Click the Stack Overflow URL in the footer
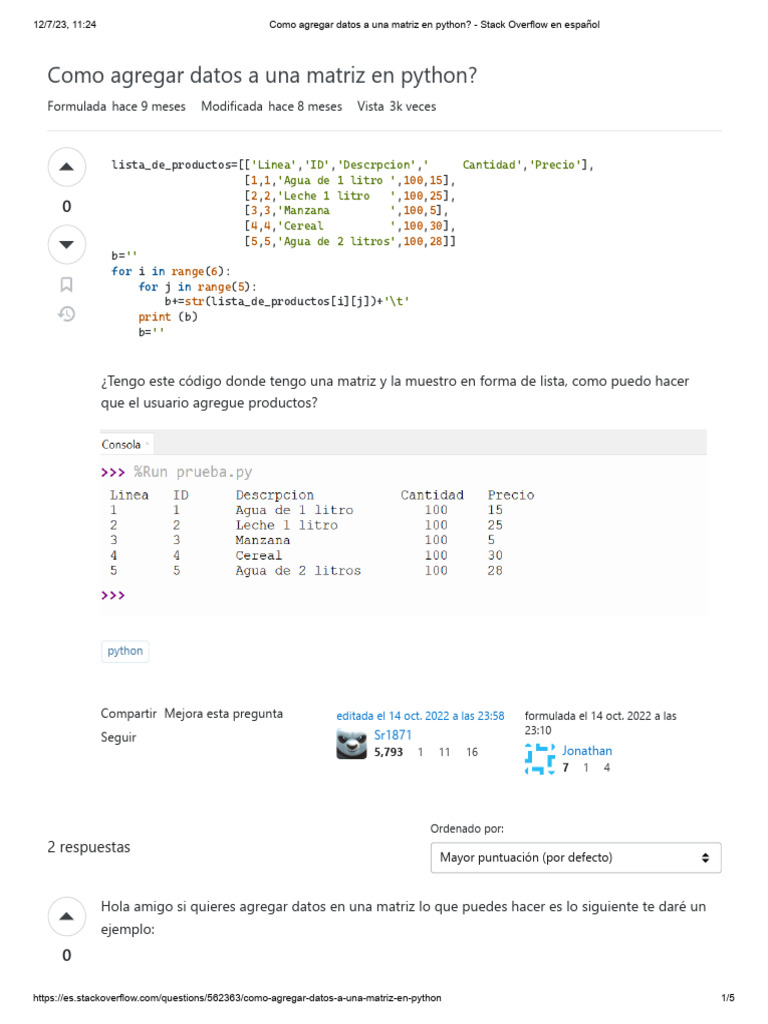This screenshot has height=1024, width=768. click(x=237, y=998)
